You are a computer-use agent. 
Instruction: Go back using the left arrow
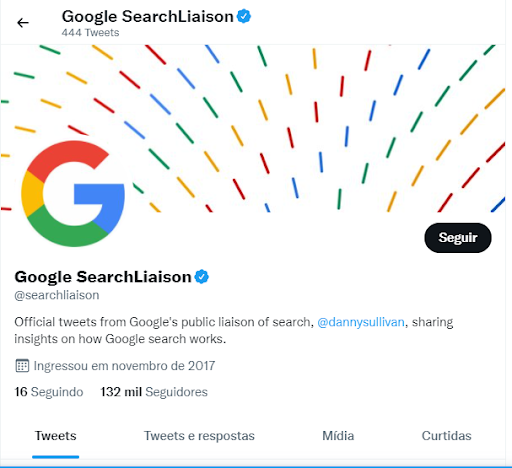[23, 23]
